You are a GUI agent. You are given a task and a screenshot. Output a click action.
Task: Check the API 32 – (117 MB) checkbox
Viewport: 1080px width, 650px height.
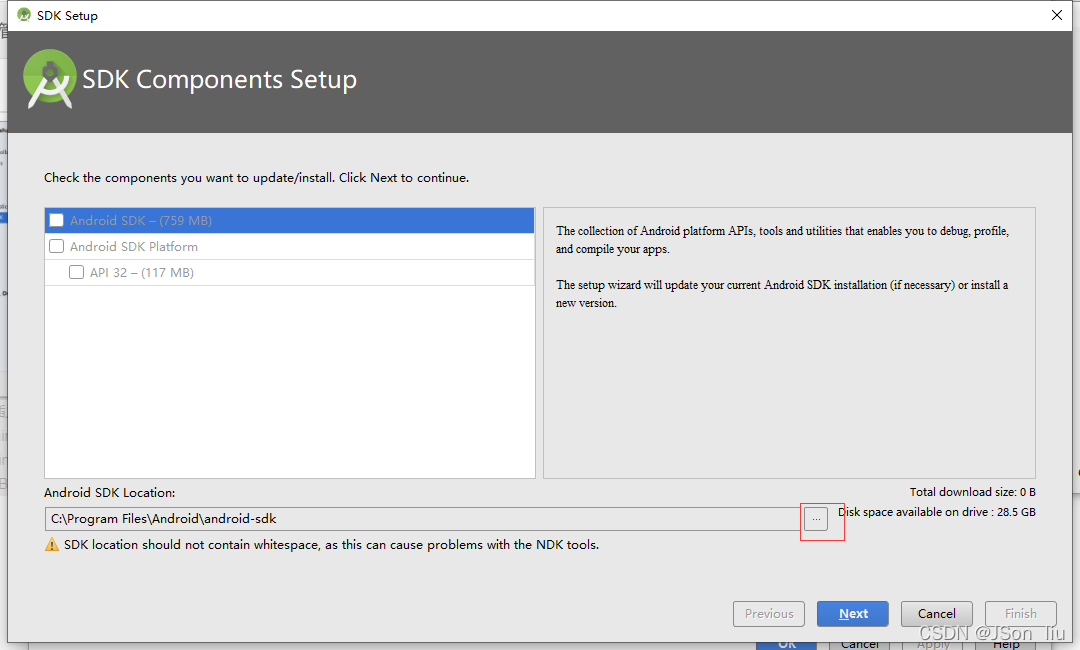click(76, 273)
